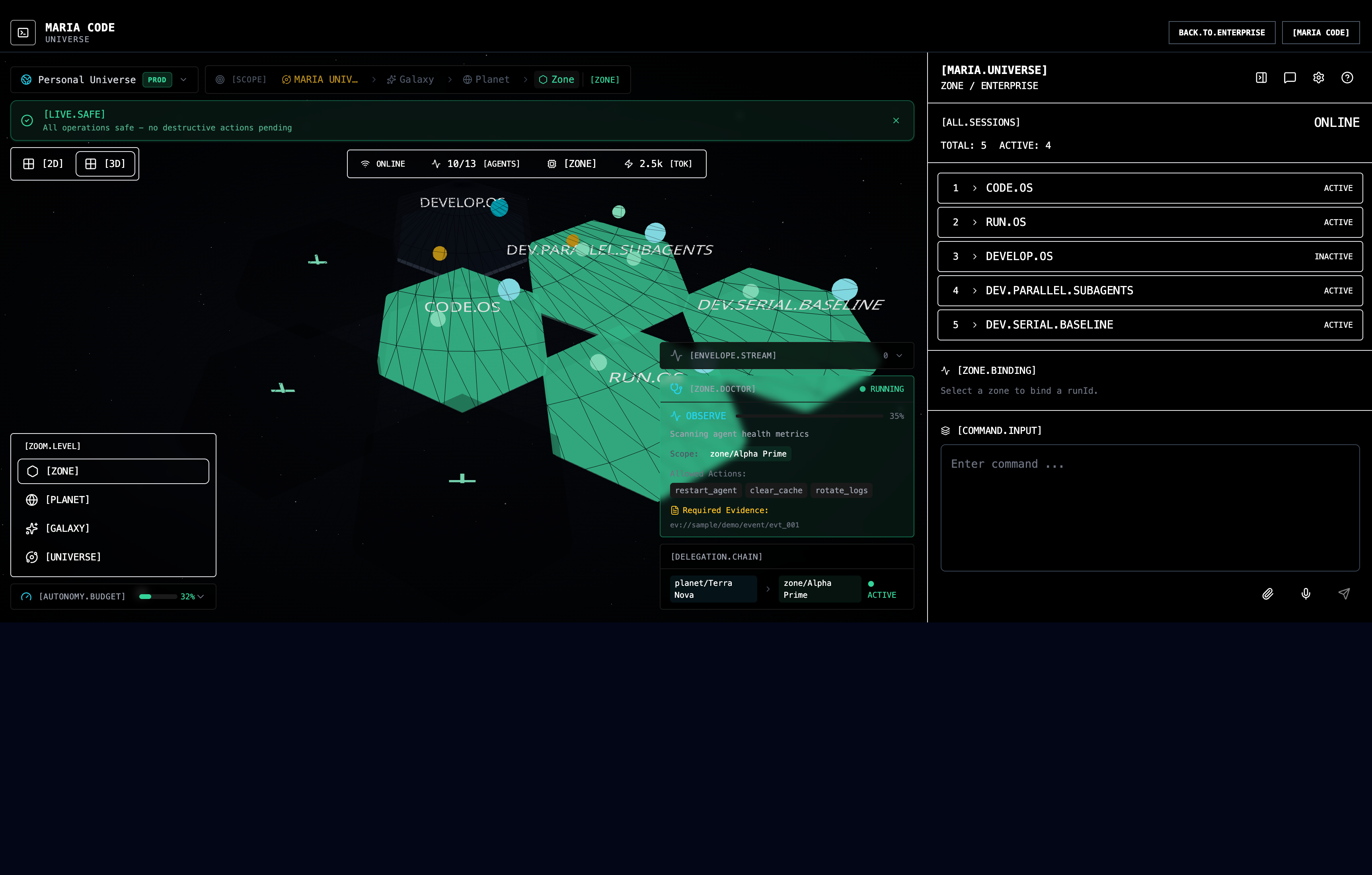Click the terminal logo icon beside MARIA CODE
The image size is (1372, 875).
(23, 33)
